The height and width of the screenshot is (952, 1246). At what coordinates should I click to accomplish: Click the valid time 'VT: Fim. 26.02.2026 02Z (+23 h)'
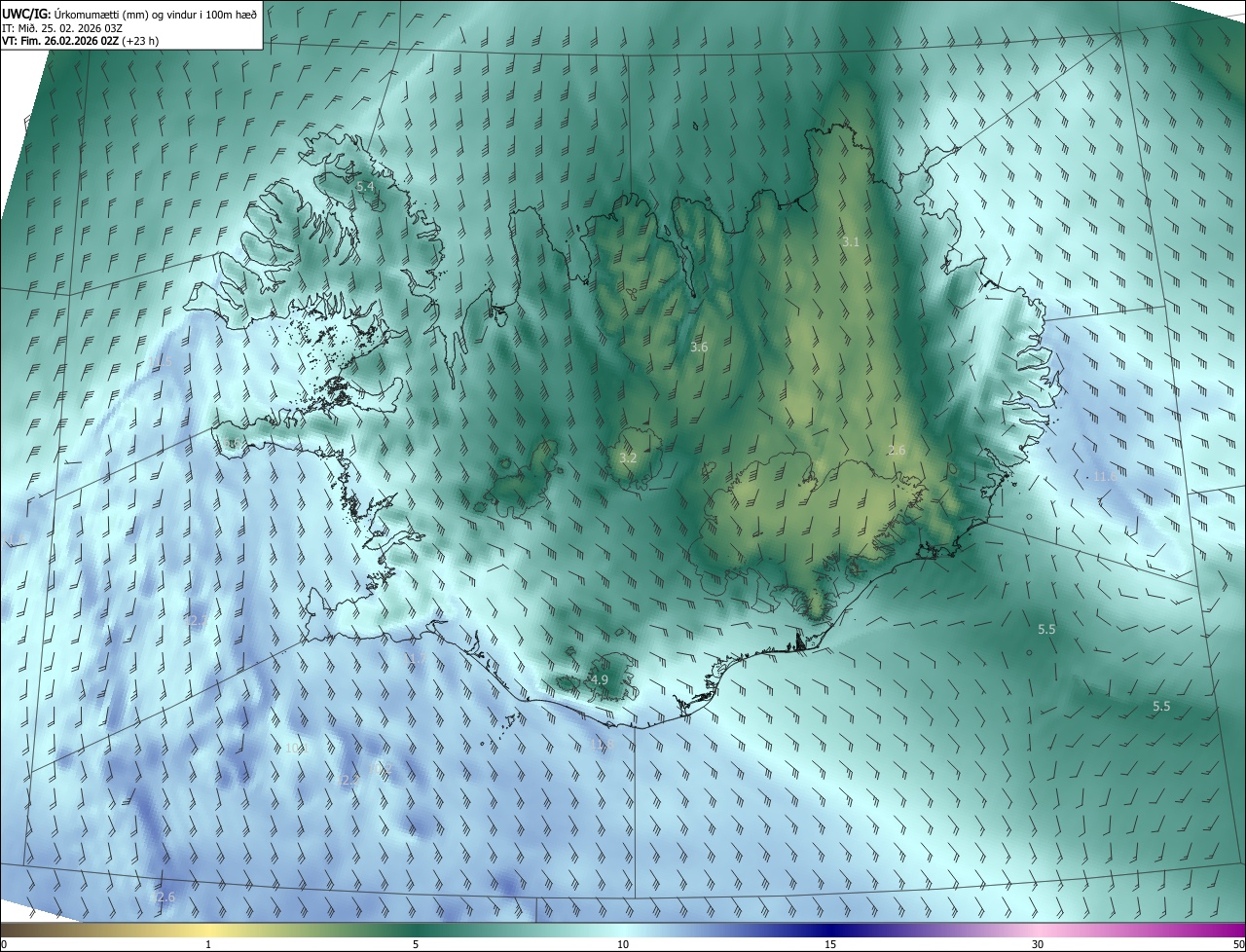(x=80, y=41)
